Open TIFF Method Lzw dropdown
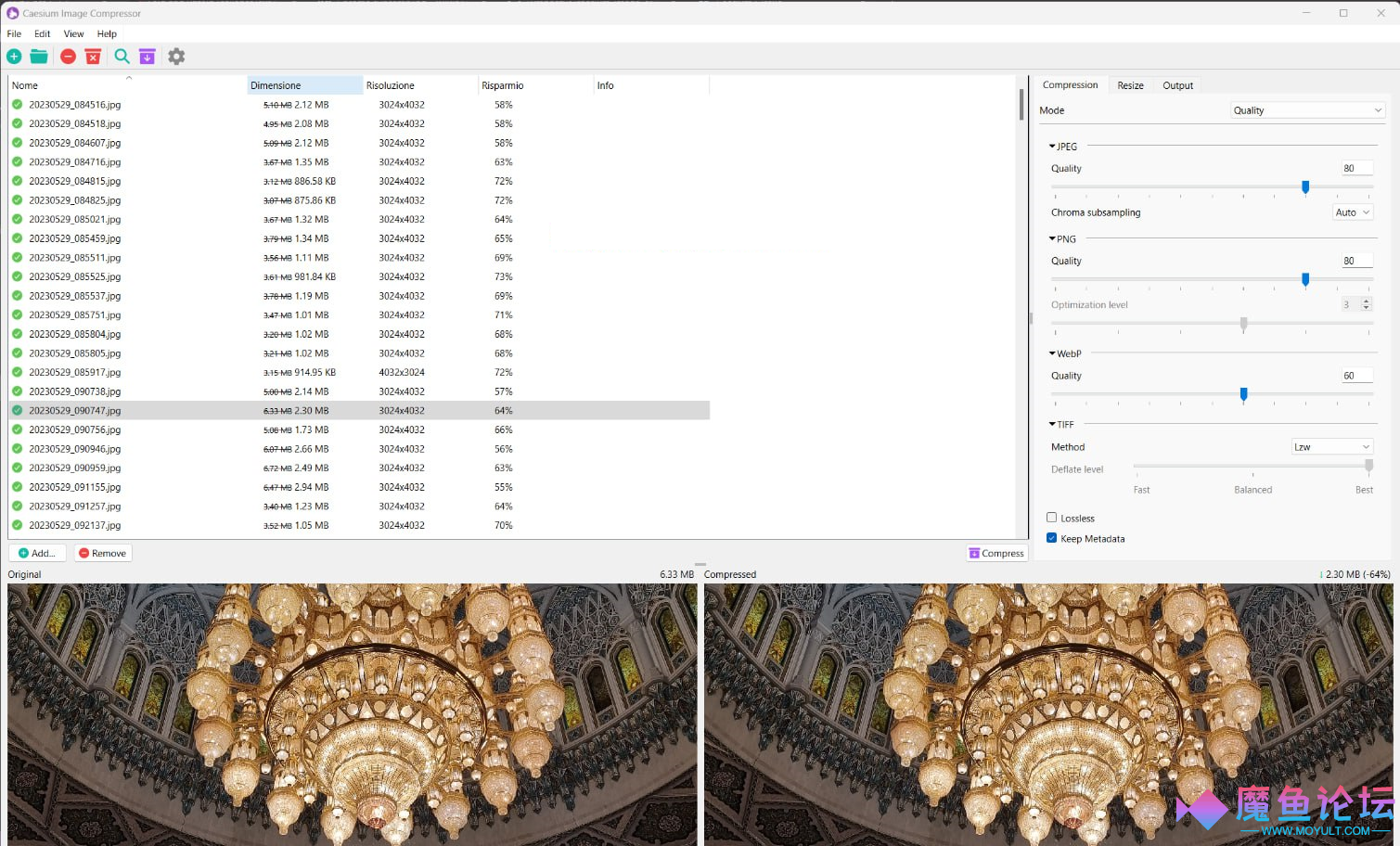Screen dimensions: 1400x846 (1332, 447)
